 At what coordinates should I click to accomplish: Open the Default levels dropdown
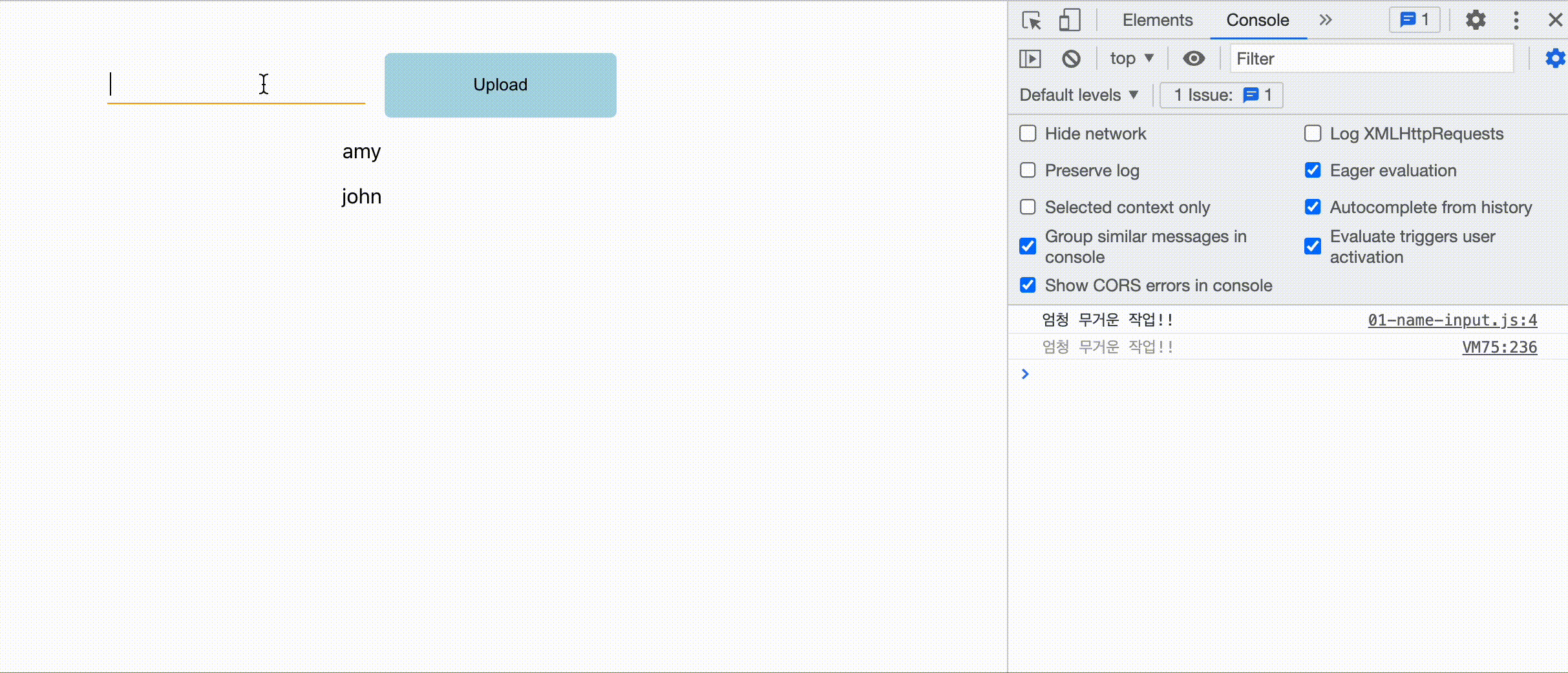(x=1077, y=95)
